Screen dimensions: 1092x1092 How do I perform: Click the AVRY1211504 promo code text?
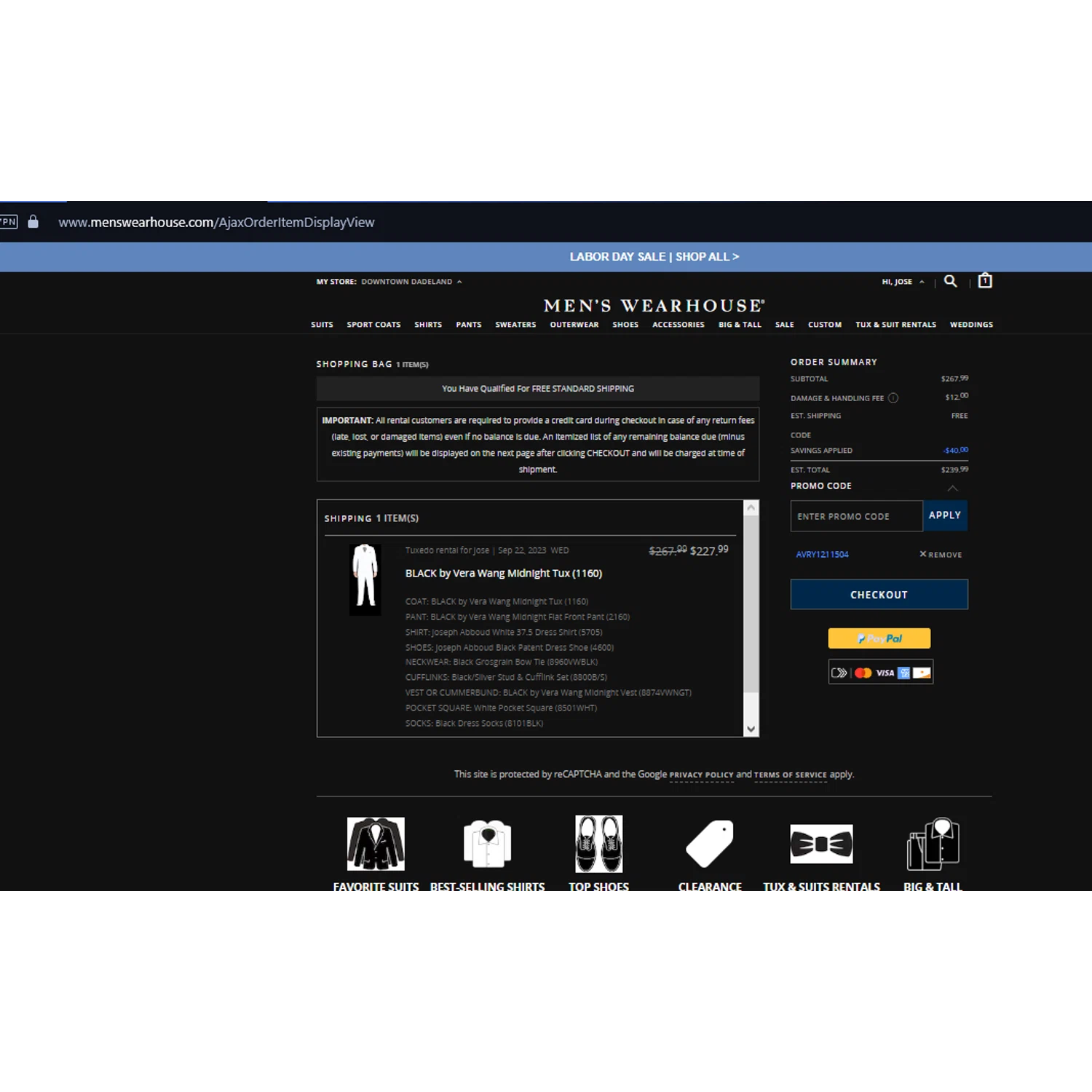point(822,555)
